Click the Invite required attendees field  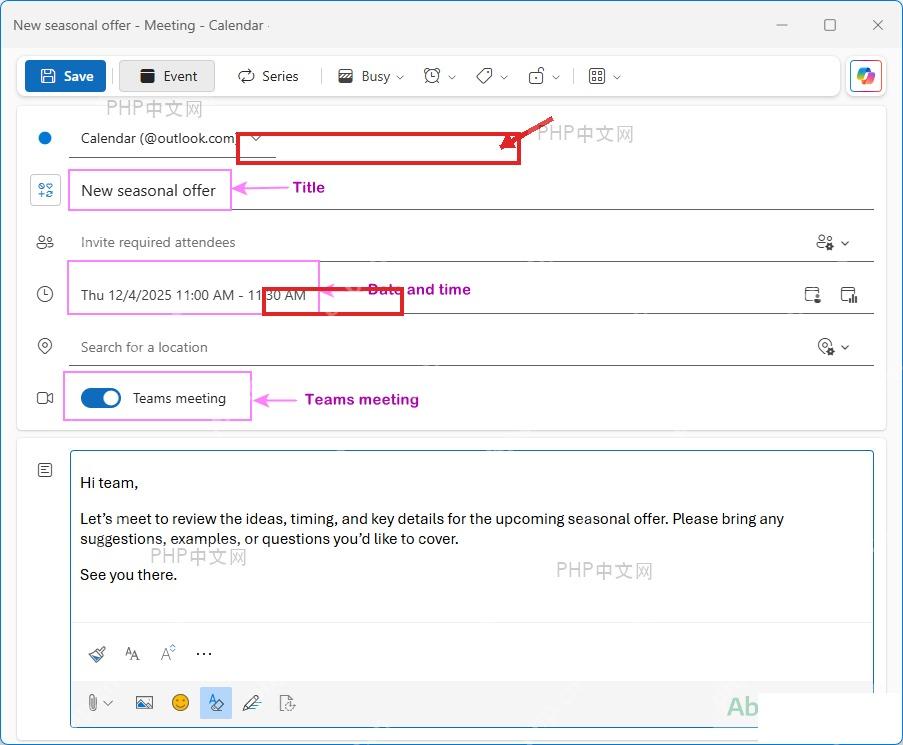[x=438, y=242]
